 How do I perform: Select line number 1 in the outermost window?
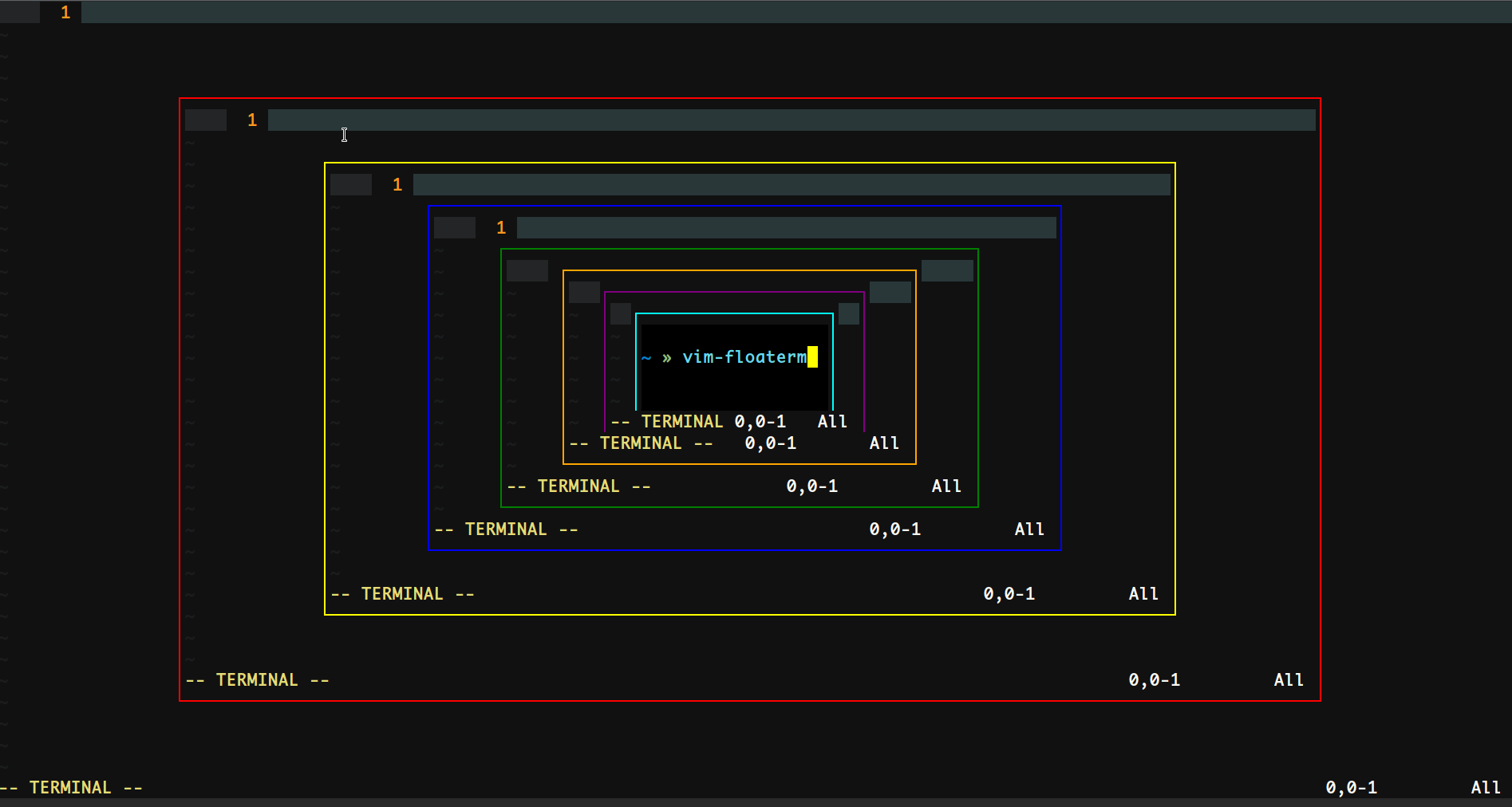coord(65,13)
